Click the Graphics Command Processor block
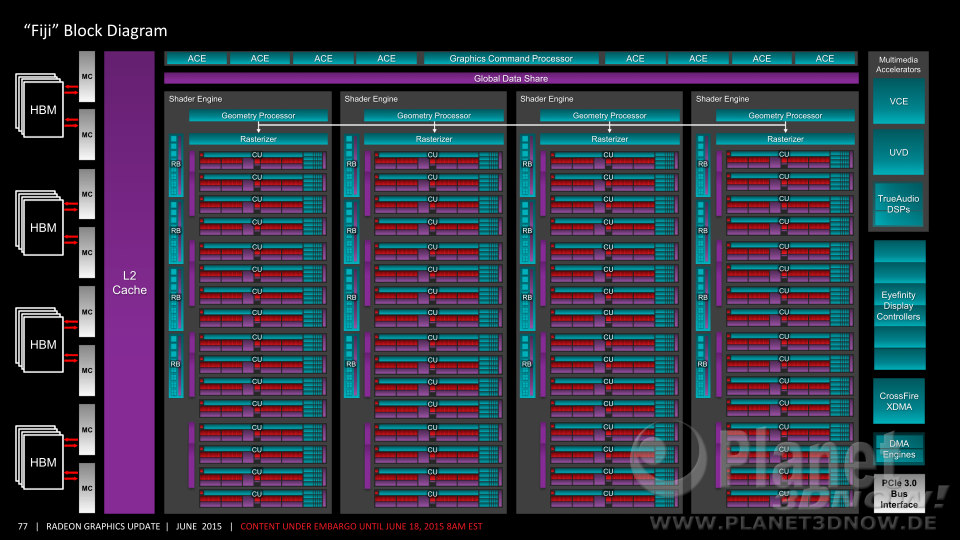Viewport: 960px width, 540px height. click(x=511, y=58)
